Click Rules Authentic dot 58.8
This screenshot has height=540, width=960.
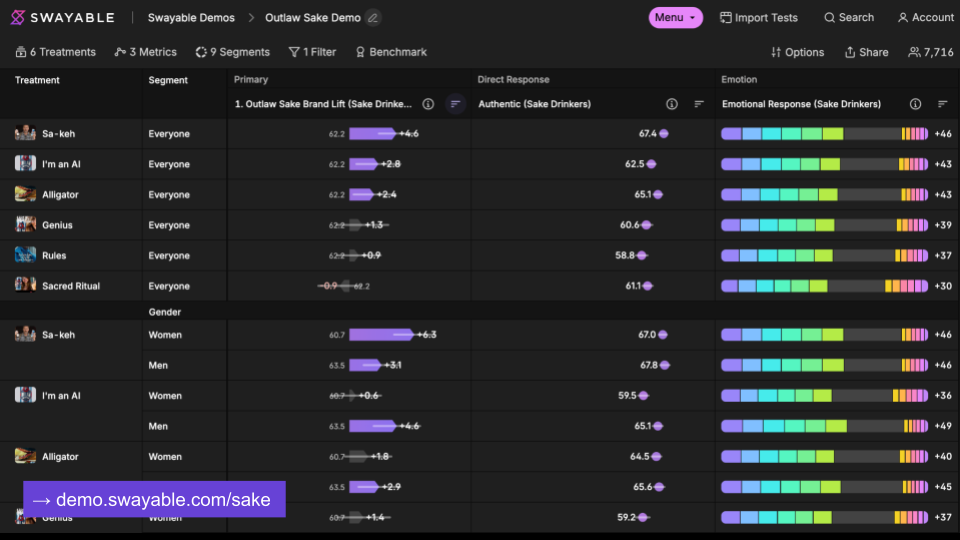coord(641,255)
